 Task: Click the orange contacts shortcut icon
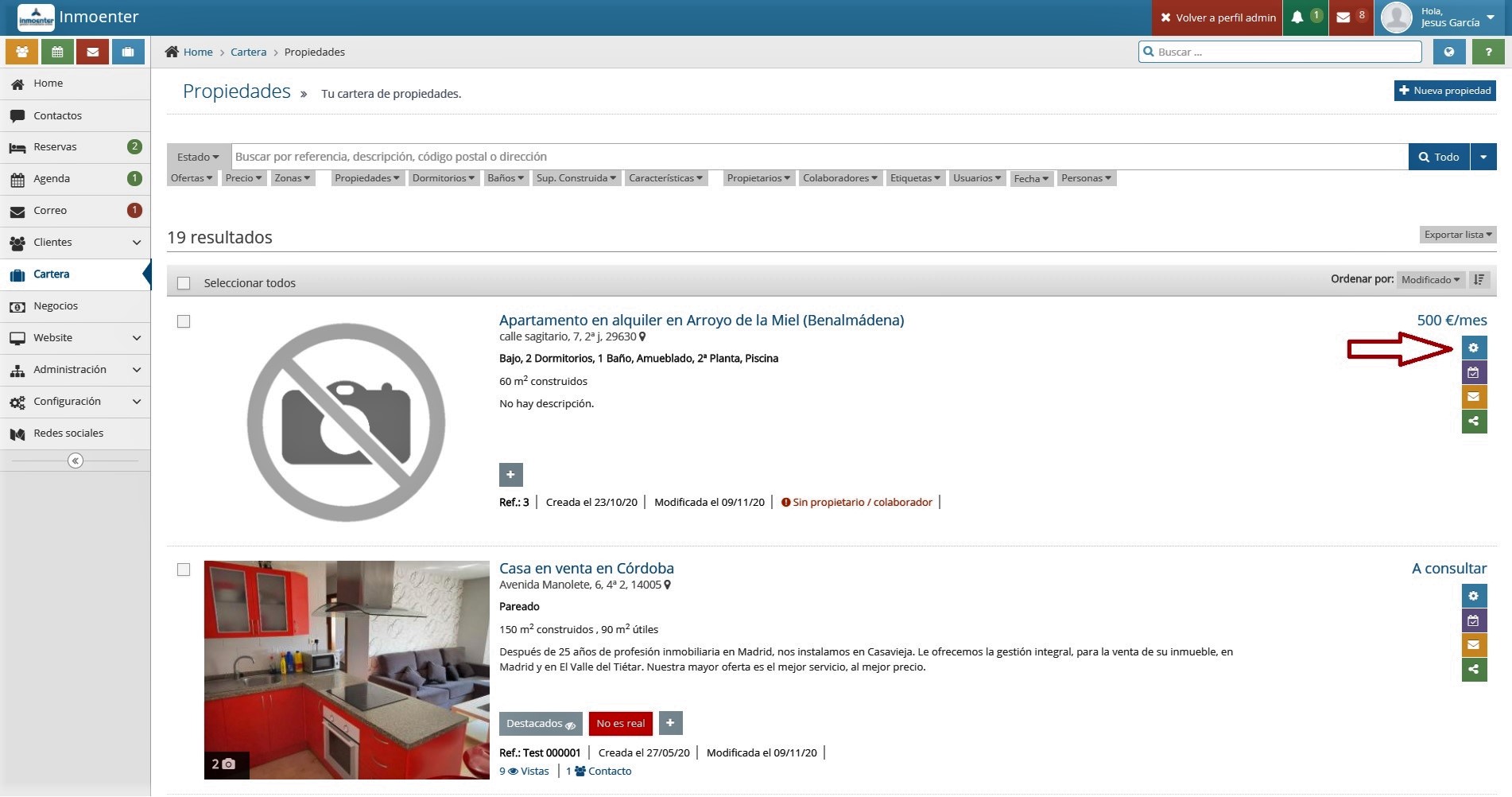[x=22, y=52]
